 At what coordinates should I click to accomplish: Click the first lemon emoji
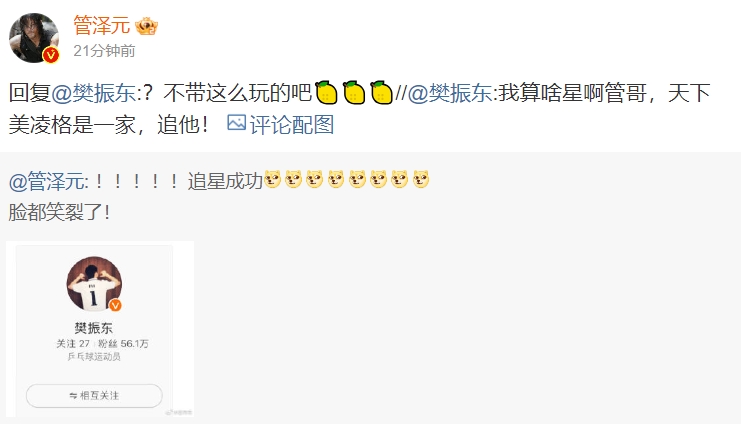click(326, 92)
